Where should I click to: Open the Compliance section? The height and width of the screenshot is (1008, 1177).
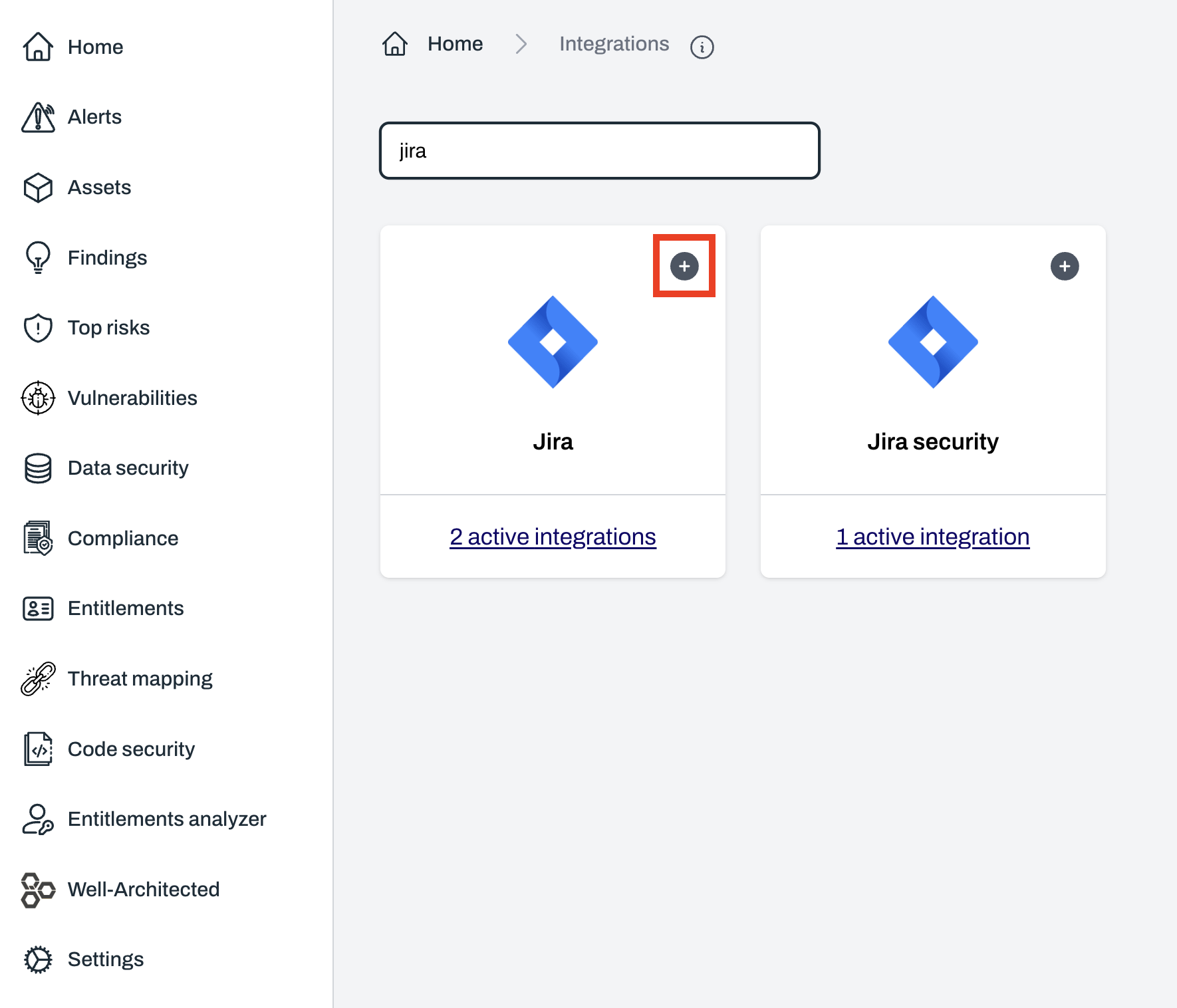[123, 538]
